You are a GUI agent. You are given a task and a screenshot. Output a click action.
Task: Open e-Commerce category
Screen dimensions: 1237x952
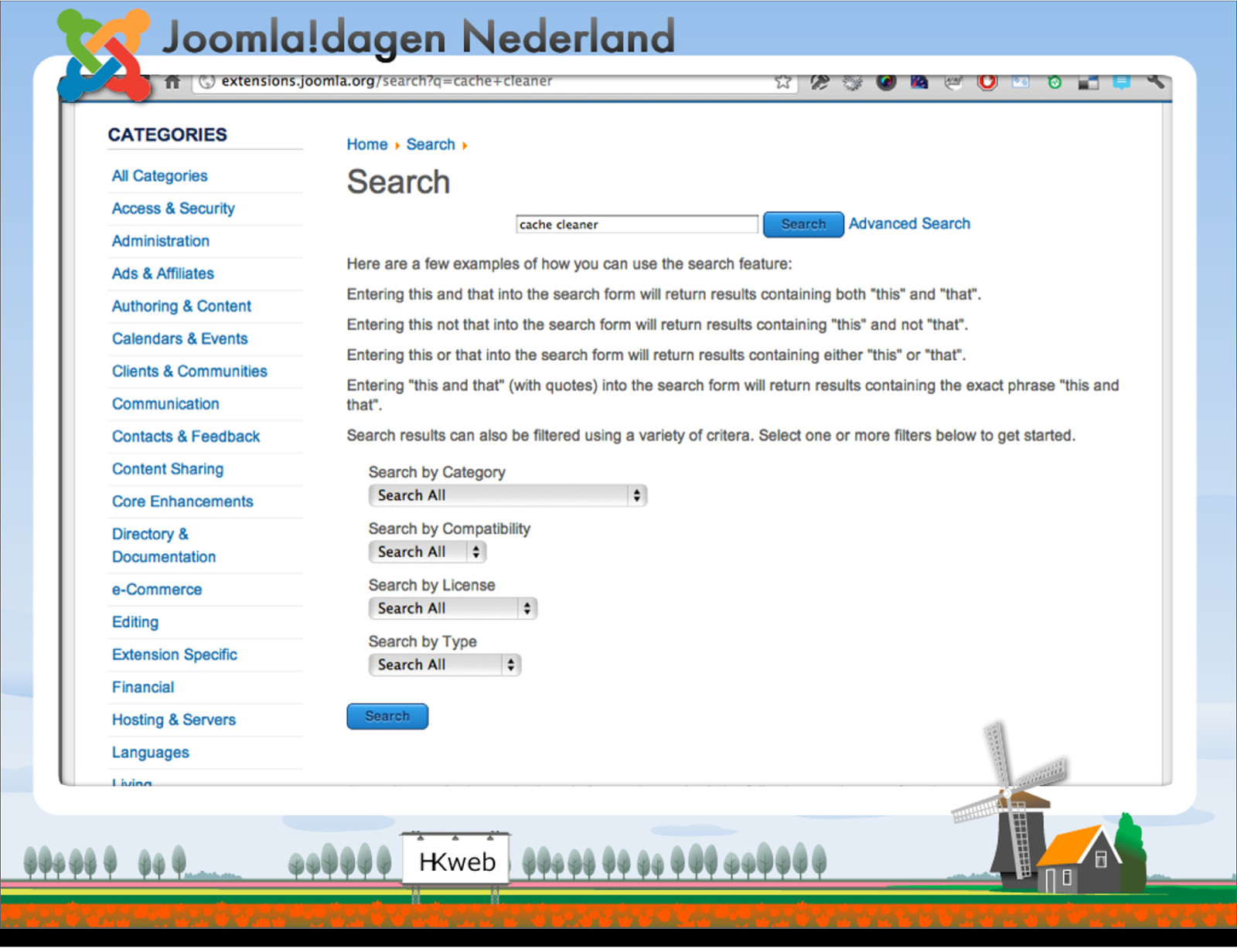point(157,590)
